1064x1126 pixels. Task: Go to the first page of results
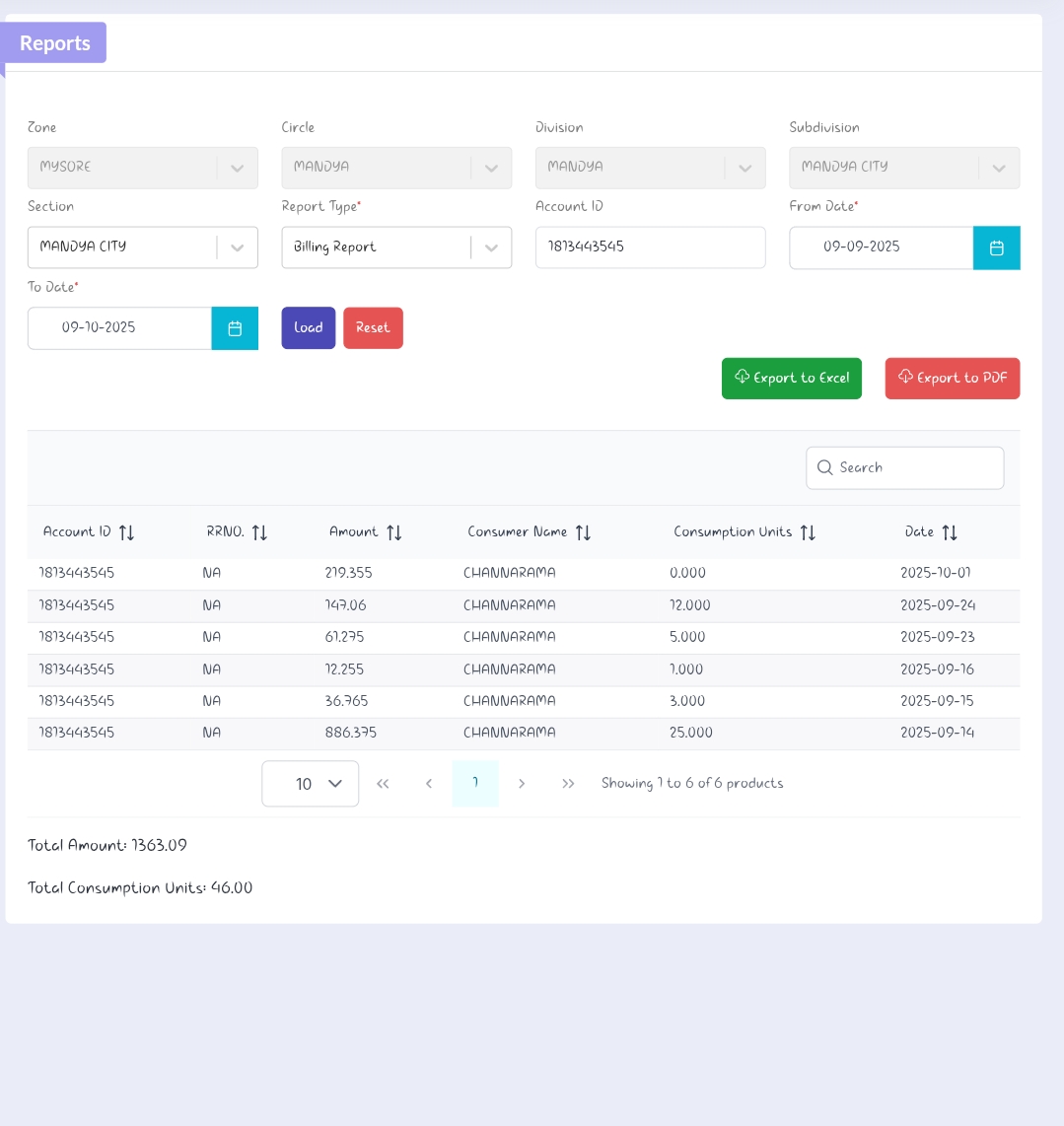coord(383,784)
